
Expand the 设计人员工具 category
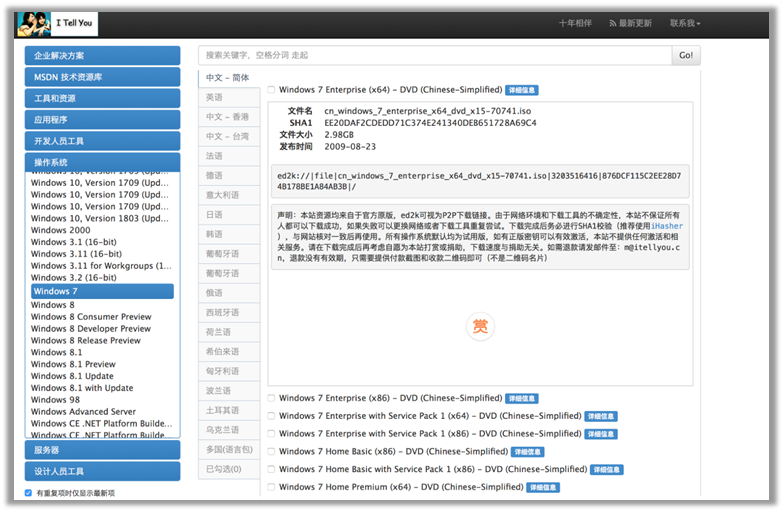pos(102,472)
